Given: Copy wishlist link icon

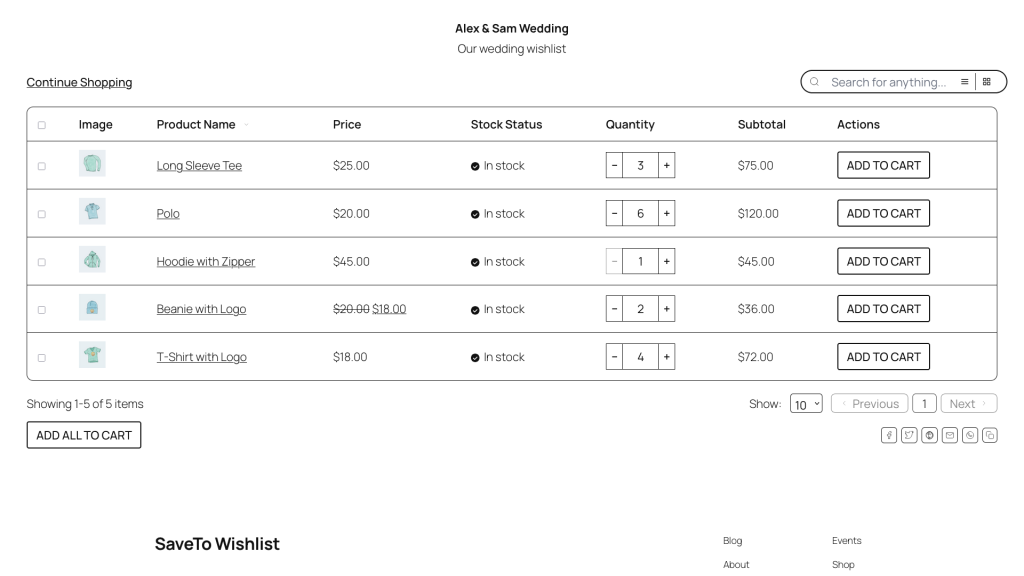Looking at the screenshot, I should pyautogui.click(x=990, y=436).
